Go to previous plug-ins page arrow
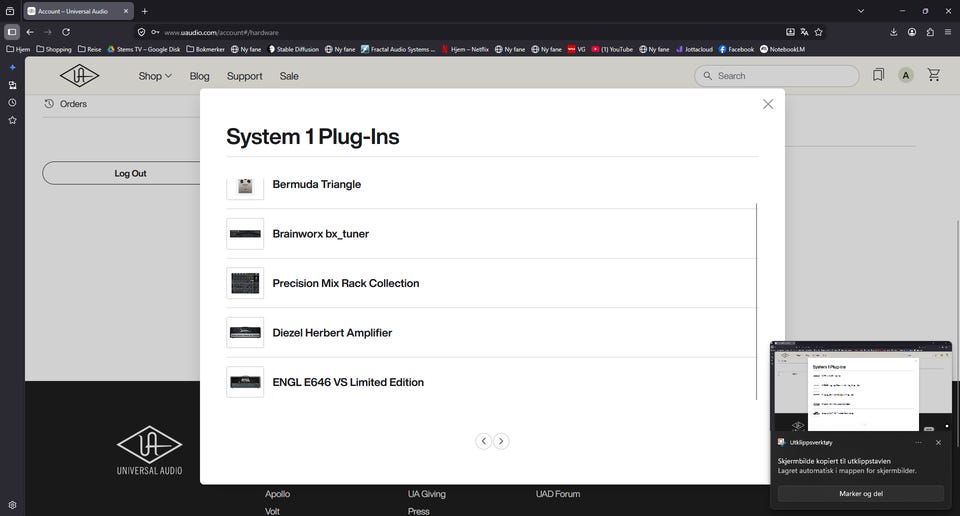 pyautogui.click(x=484, y=441)
